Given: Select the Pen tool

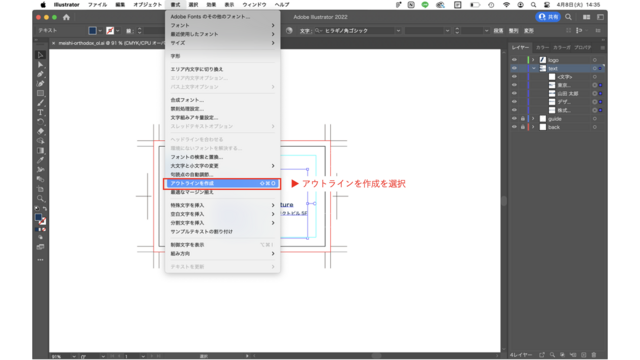Looking at the screenshot, I should pos(40,74).
